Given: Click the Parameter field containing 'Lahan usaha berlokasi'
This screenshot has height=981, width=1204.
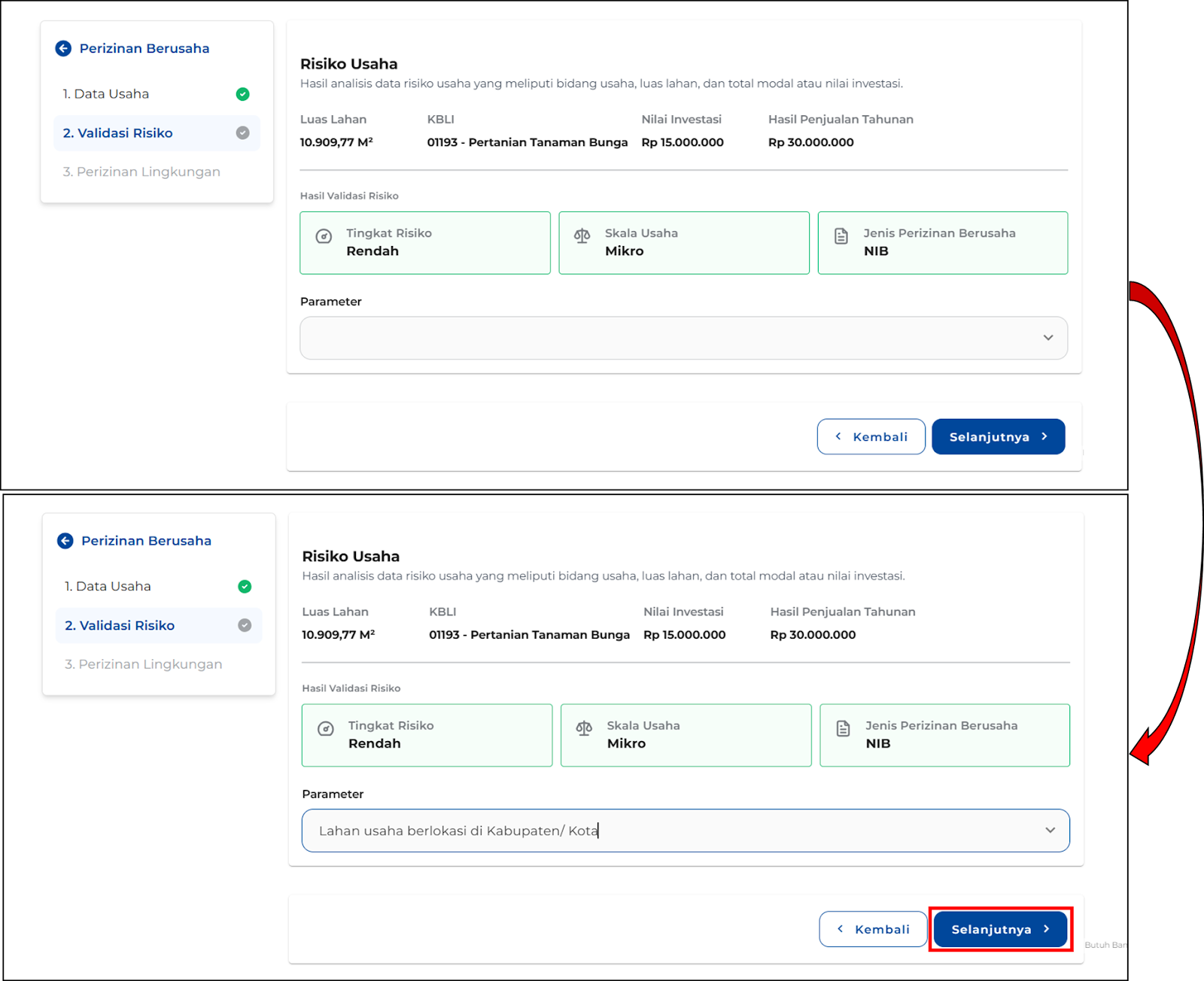Looking at the screenshot, I should (662, 831).
